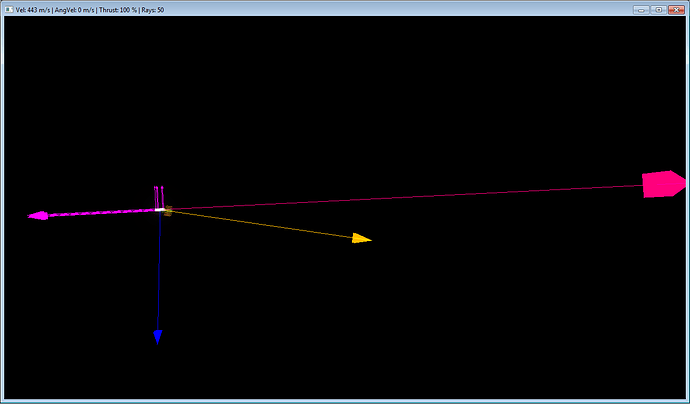This screenshot has height=404, width=690.
Task: Click empty black area below yellow arrow
Action: coord(400,320)
